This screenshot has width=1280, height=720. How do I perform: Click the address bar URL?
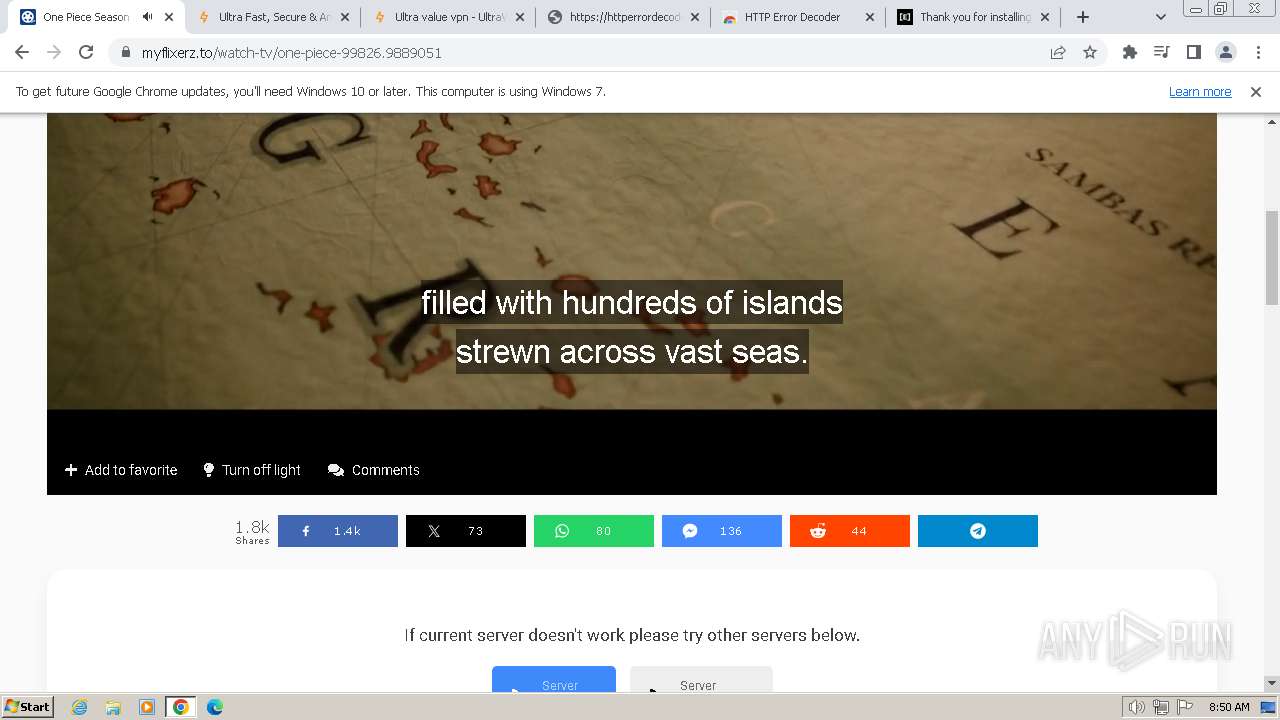pos(291,53)
